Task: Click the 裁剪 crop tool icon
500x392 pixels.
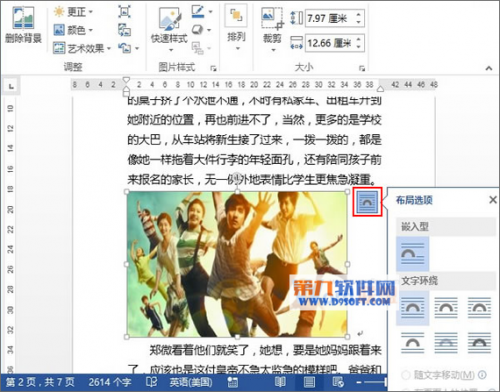Action: (273, 17)
